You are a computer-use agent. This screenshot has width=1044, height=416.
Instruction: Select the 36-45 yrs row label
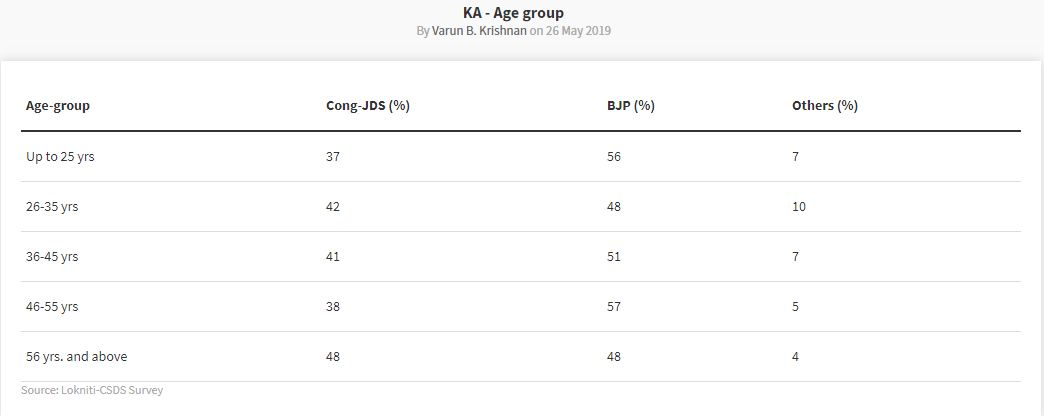click(52, 257)
